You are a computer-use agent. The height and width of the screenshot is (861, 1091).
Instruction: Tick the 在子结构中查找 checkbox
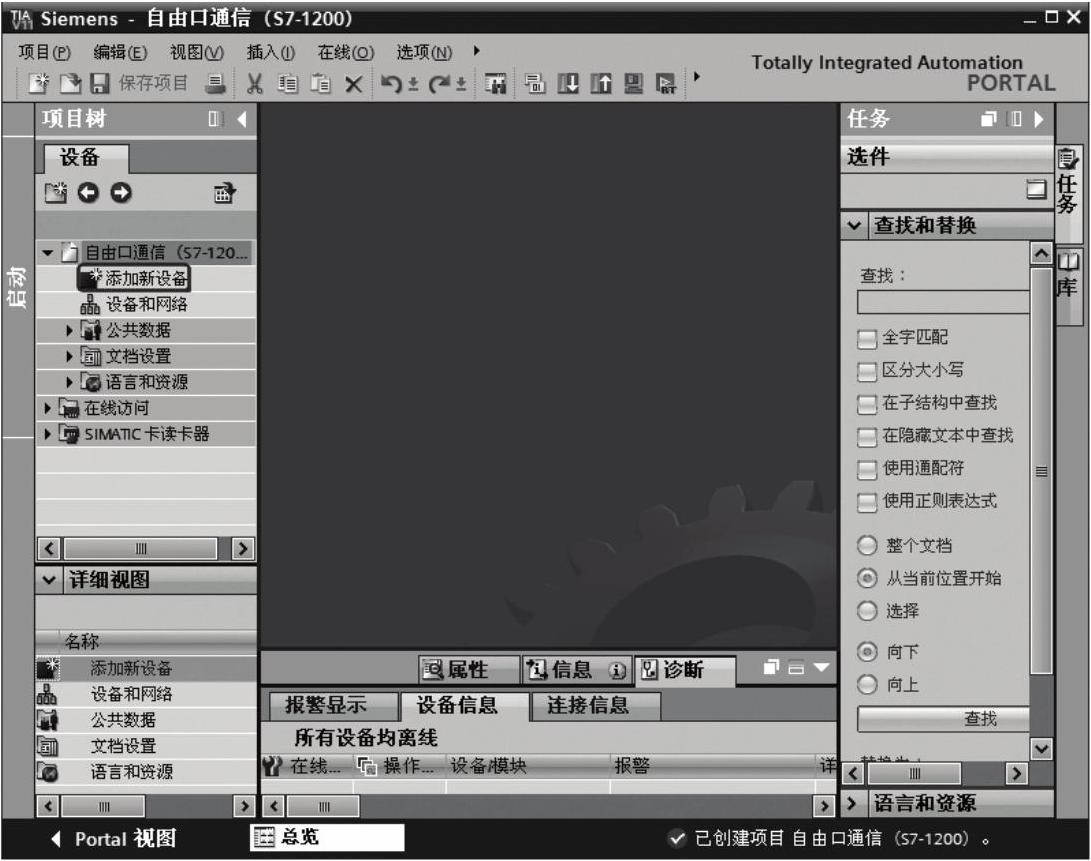click(x=867, y=404)
